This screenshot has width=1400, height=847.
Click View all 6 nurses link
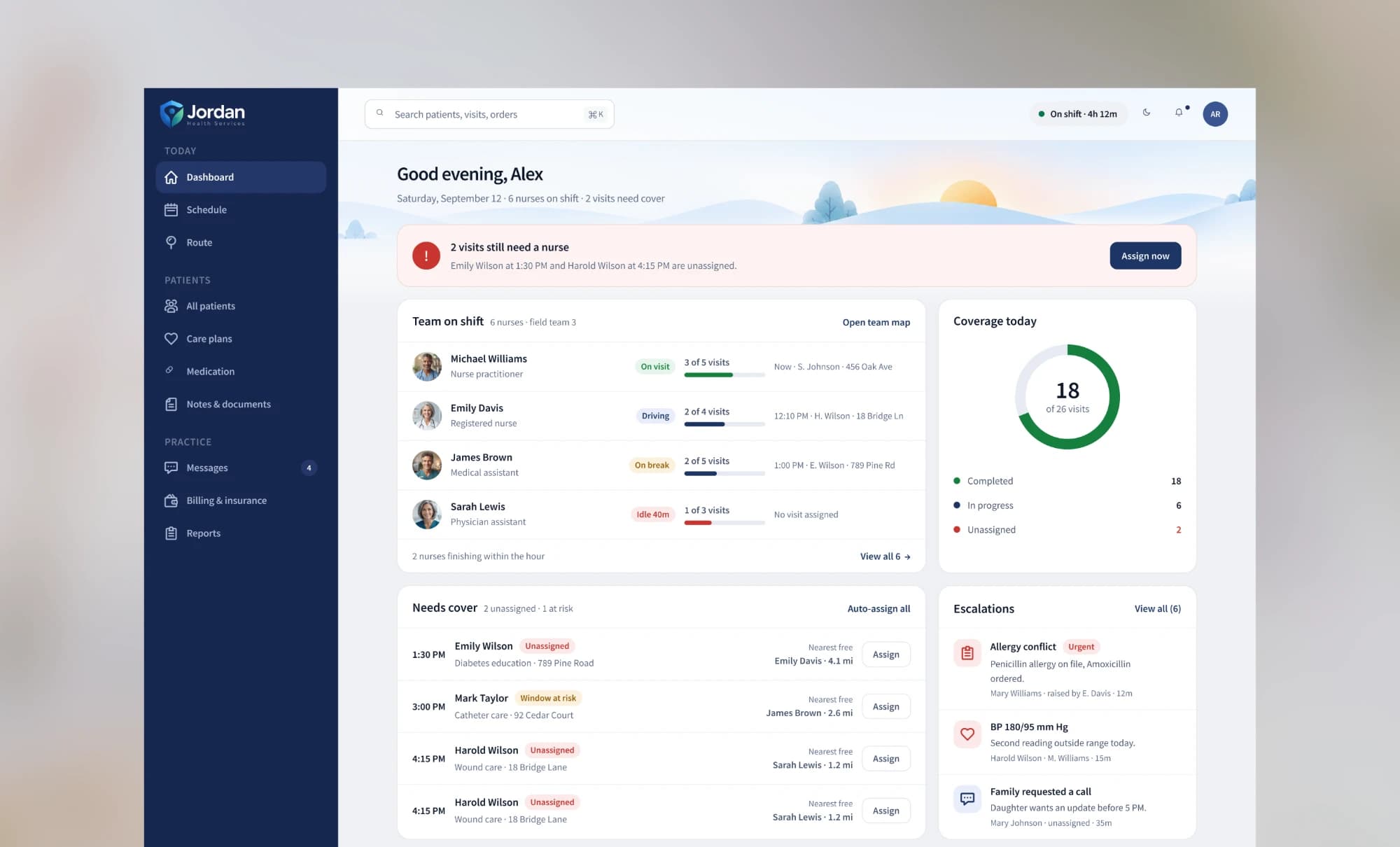(x=885, y=556)
